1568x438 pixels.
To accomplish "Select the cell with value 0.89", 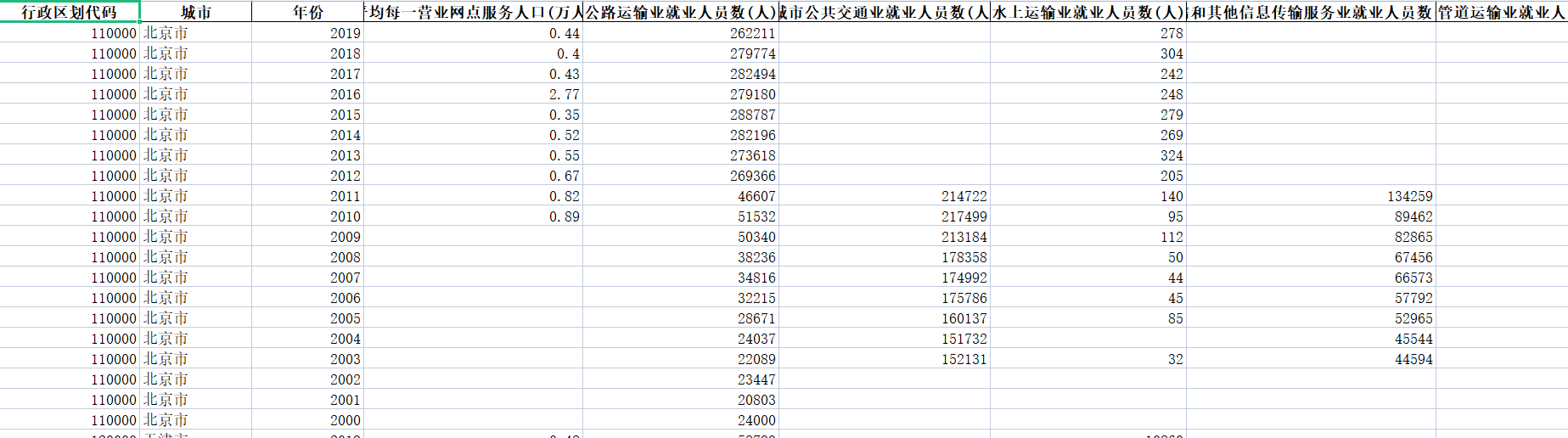I will pos(473,216).
